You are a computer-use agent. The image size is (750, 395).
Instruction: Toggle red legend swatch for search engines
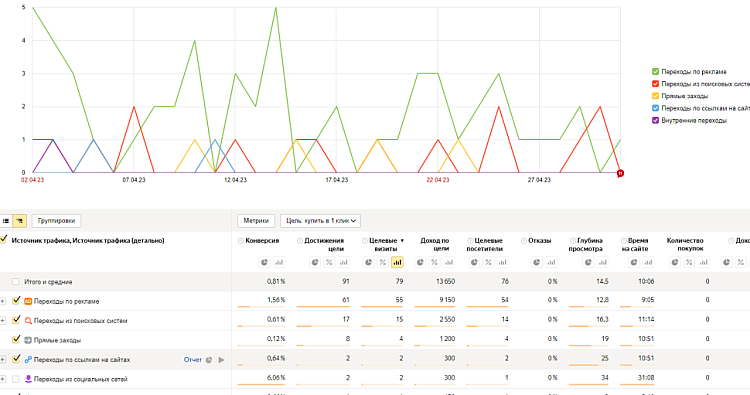655,84
